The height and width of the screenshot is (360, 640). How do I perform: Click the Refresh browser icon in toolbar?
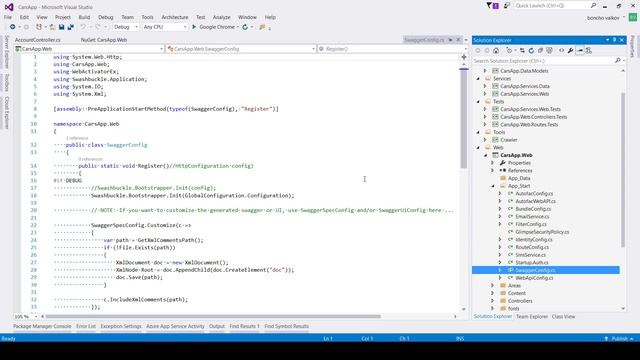coord(245,27)
